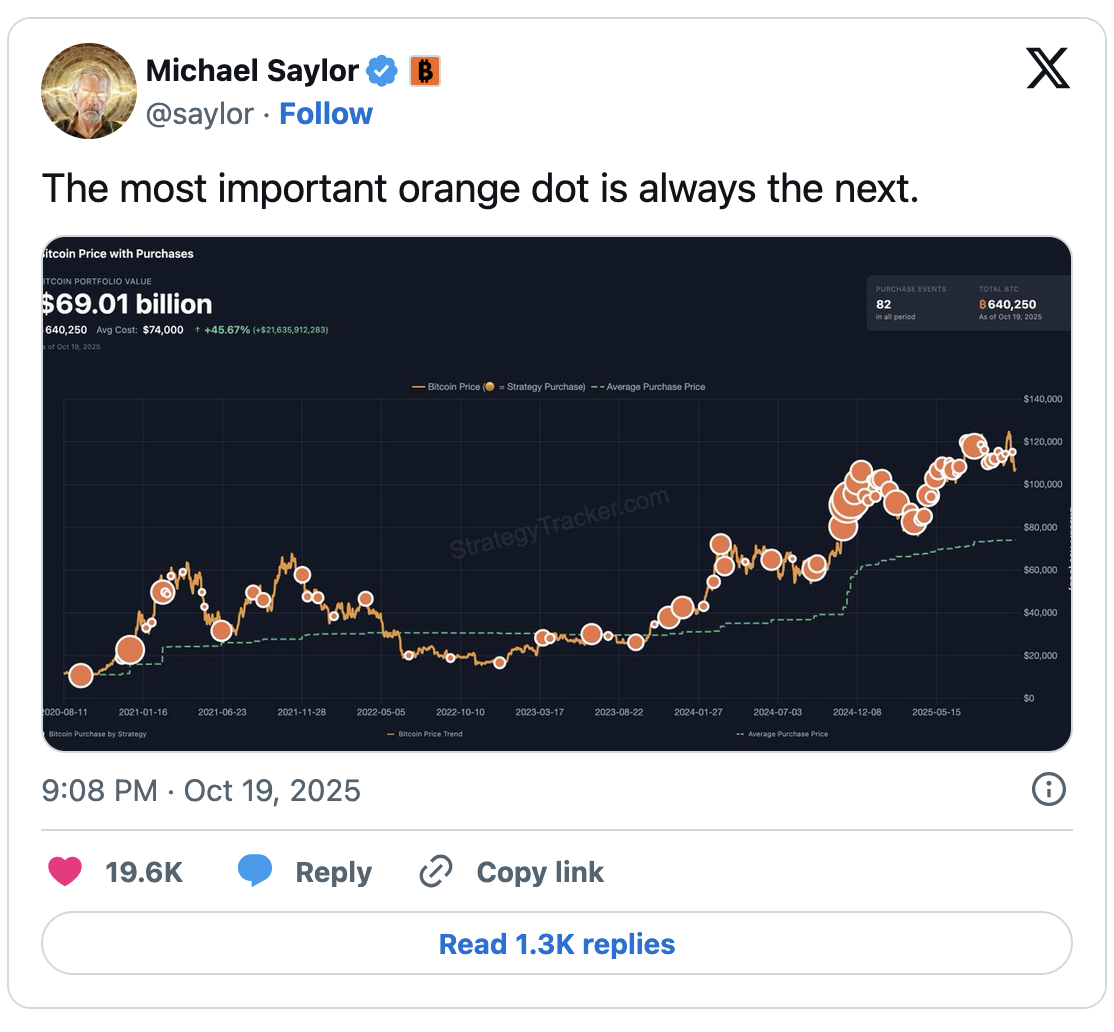1114x1032 pixels.
Task: Open the @saylor handle link
Action: [200, 114]
